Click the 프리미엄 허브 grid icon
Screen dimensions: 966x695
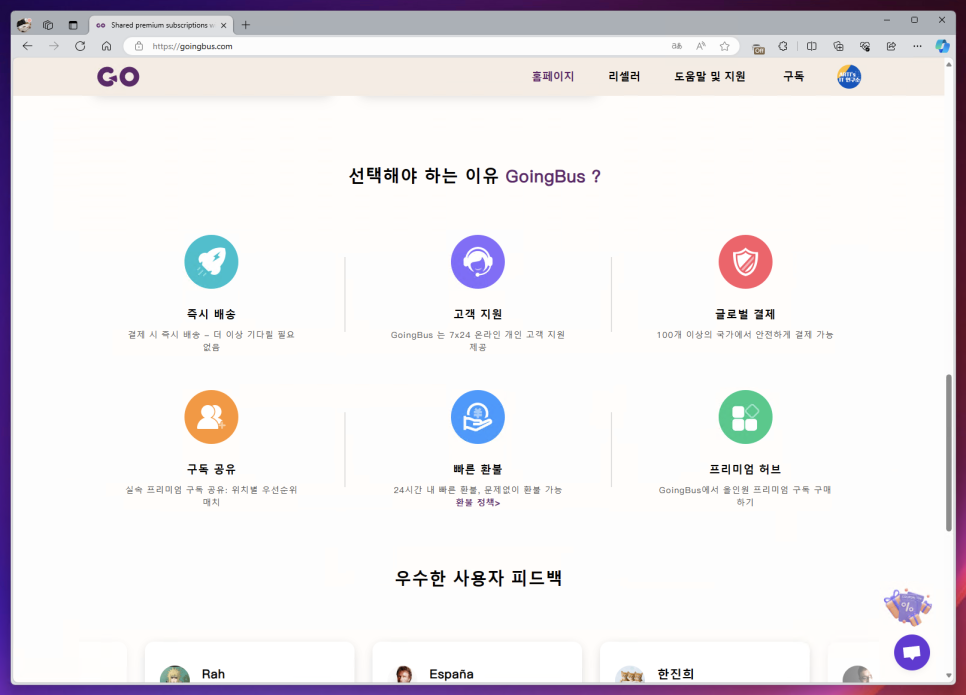coord(745,417)
